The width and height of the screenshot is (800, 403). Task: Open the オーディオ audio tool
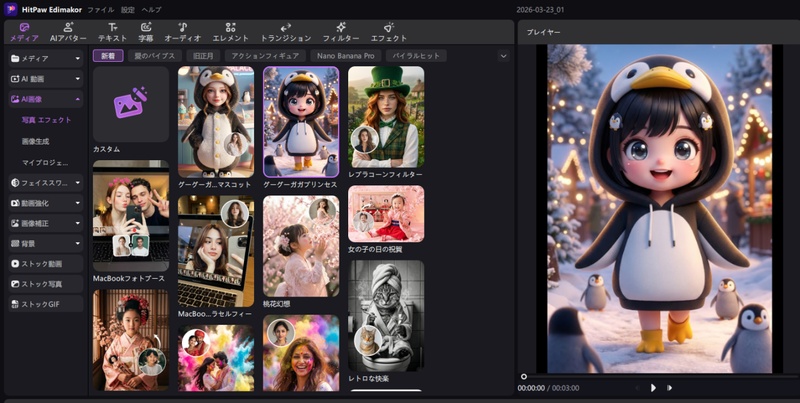pos(182,32)
